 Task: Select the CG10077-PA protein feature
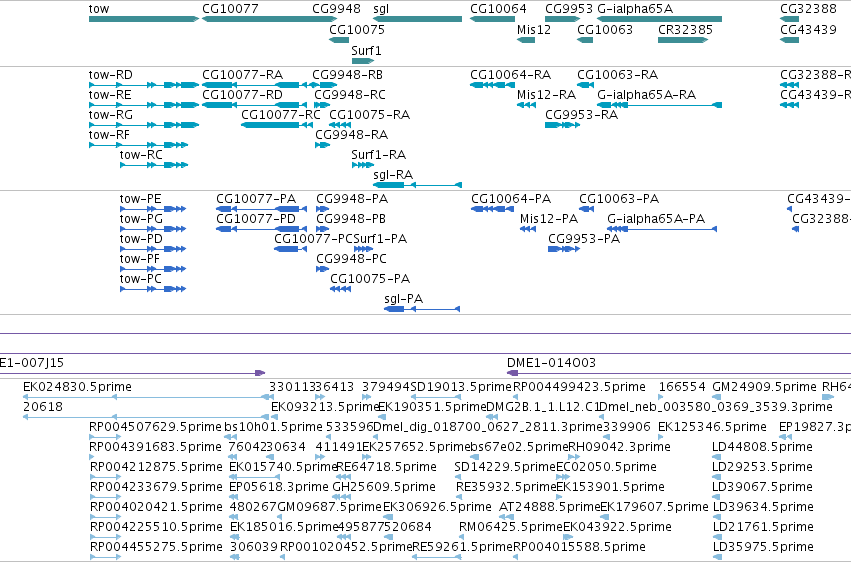[x=261, y=209]
